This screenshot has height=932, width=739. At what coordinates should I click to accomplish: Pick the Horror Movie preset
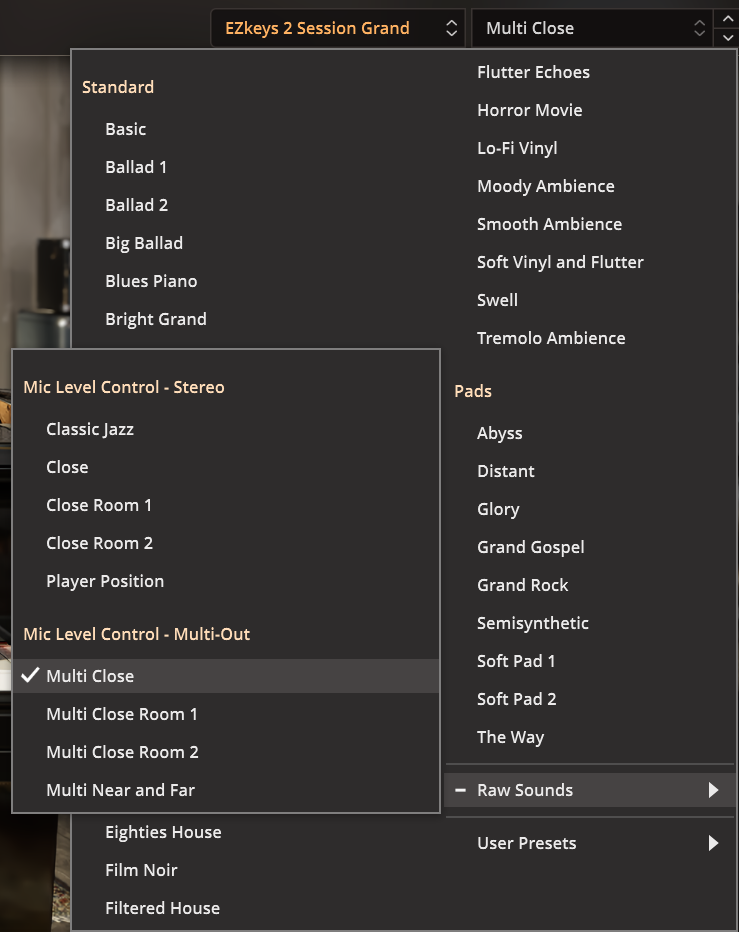point(529,110)
